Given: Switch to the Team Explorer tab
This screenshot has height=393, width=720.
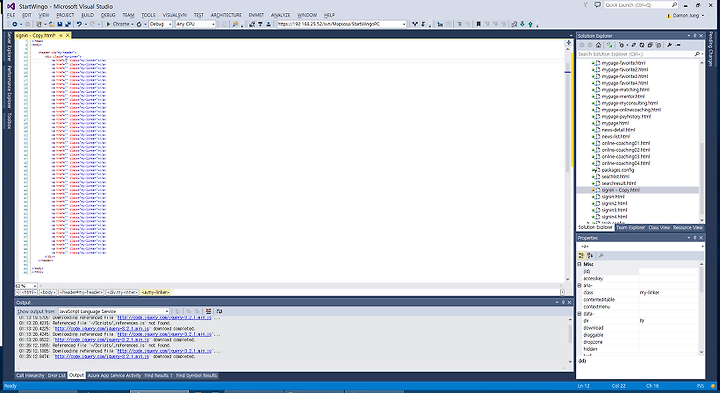Looking at the screenshot, I should point(630,228).
